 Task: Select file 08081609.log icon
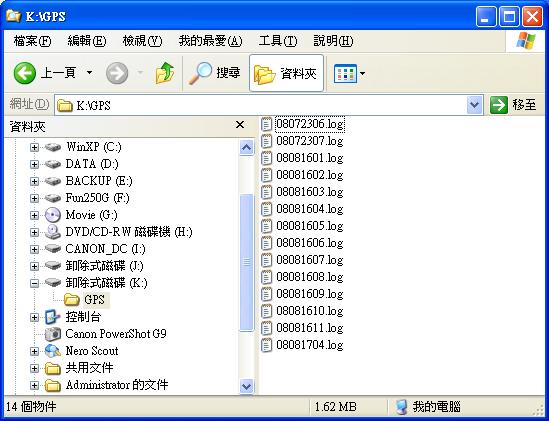[x=266, y=294]
